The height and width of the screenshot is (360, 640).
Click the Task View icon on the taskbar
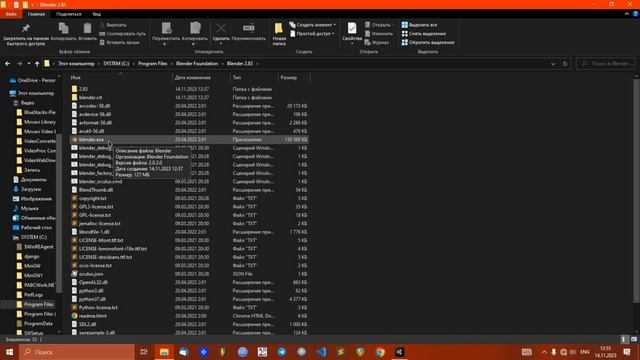coord(144,352)
